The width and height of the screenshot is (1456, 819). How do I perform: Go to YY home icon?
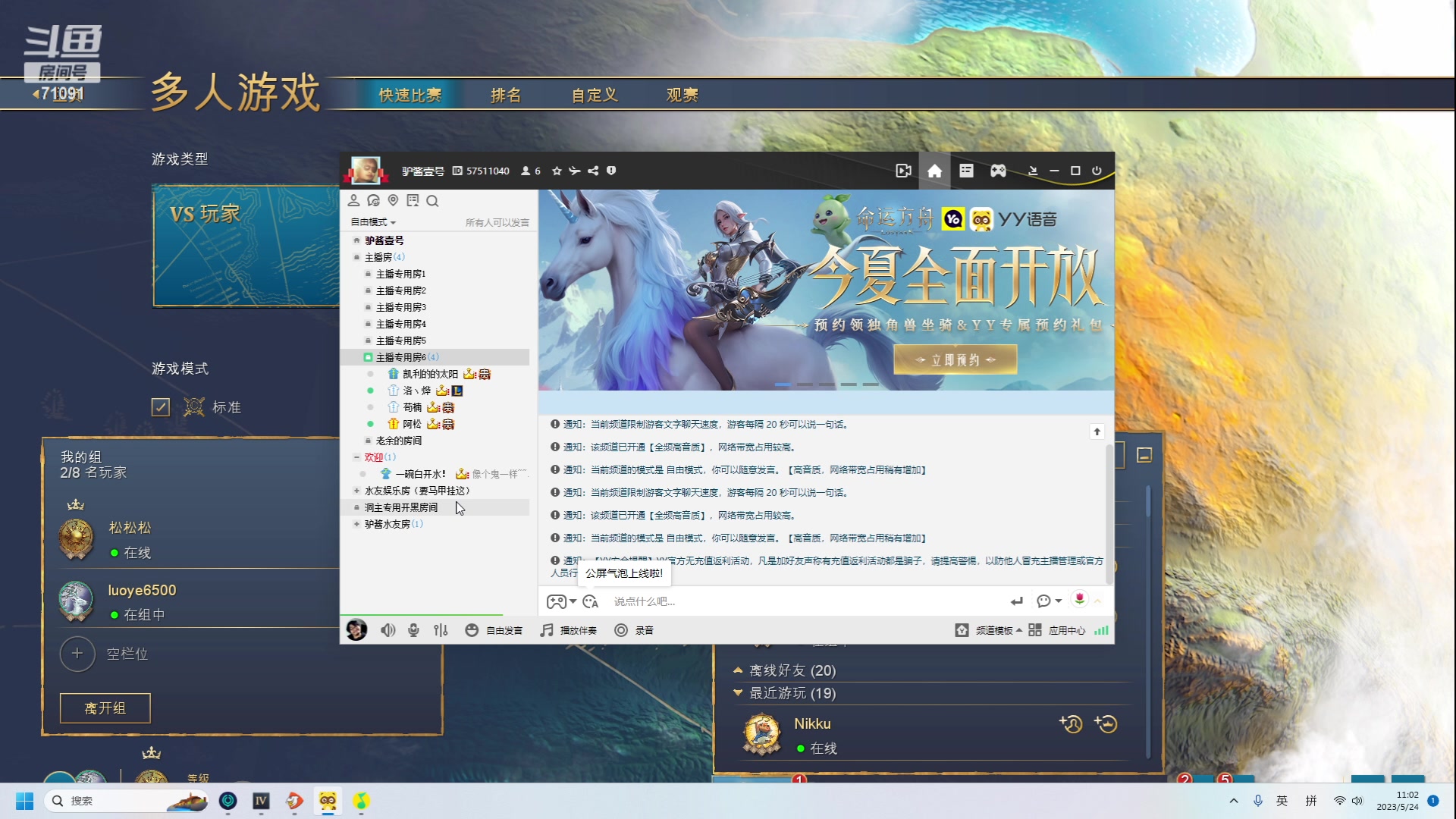(935, 171)
